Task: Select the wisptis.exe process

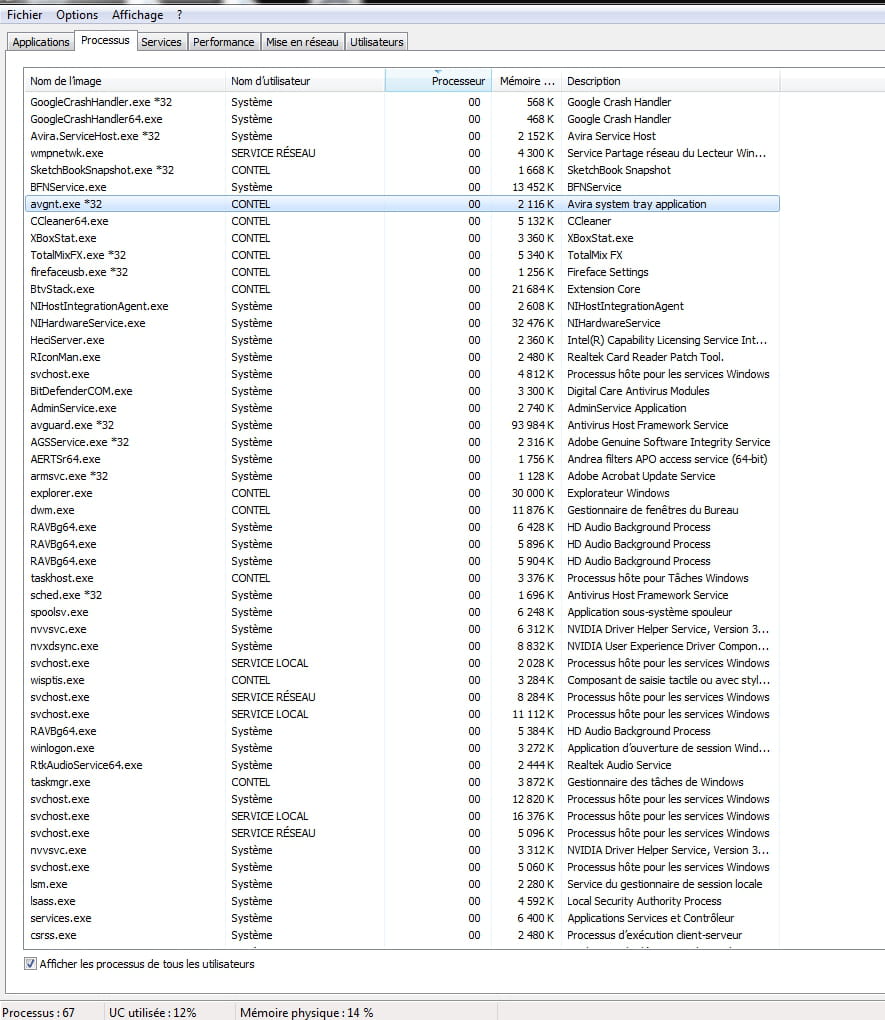Action: click(x=402, y=680)
